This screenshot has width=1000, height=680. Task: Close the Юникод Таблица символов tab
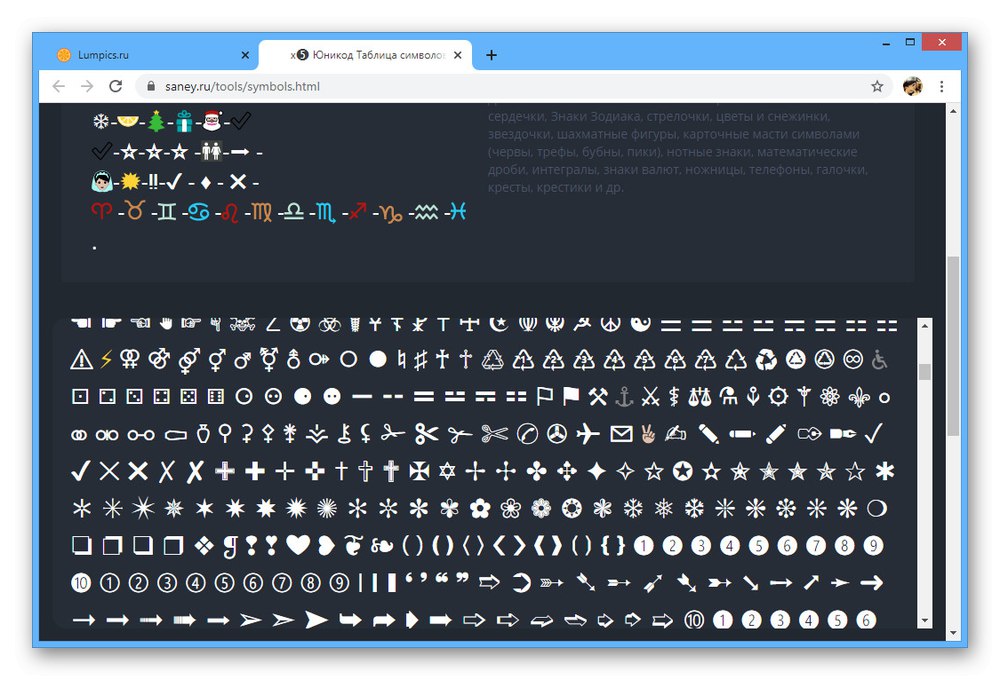coord(457,55)
